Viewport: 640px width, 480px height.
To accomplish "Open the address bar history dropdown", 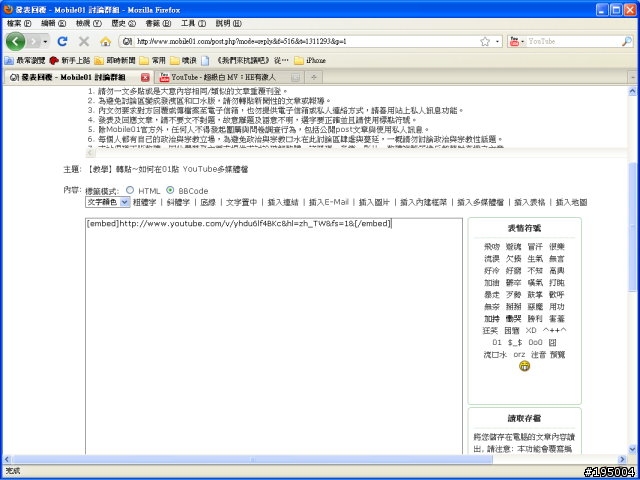I will coord(497,42).
